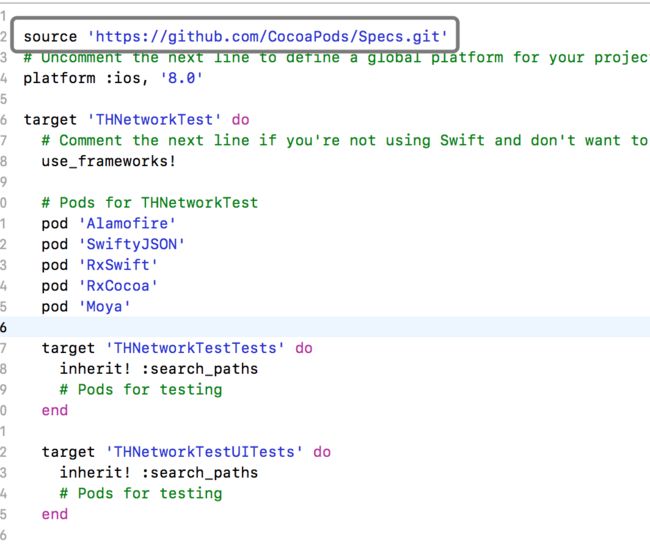Click the pod 'RxSwift' line
The image size is (650, 546).
tap(99, 265)
